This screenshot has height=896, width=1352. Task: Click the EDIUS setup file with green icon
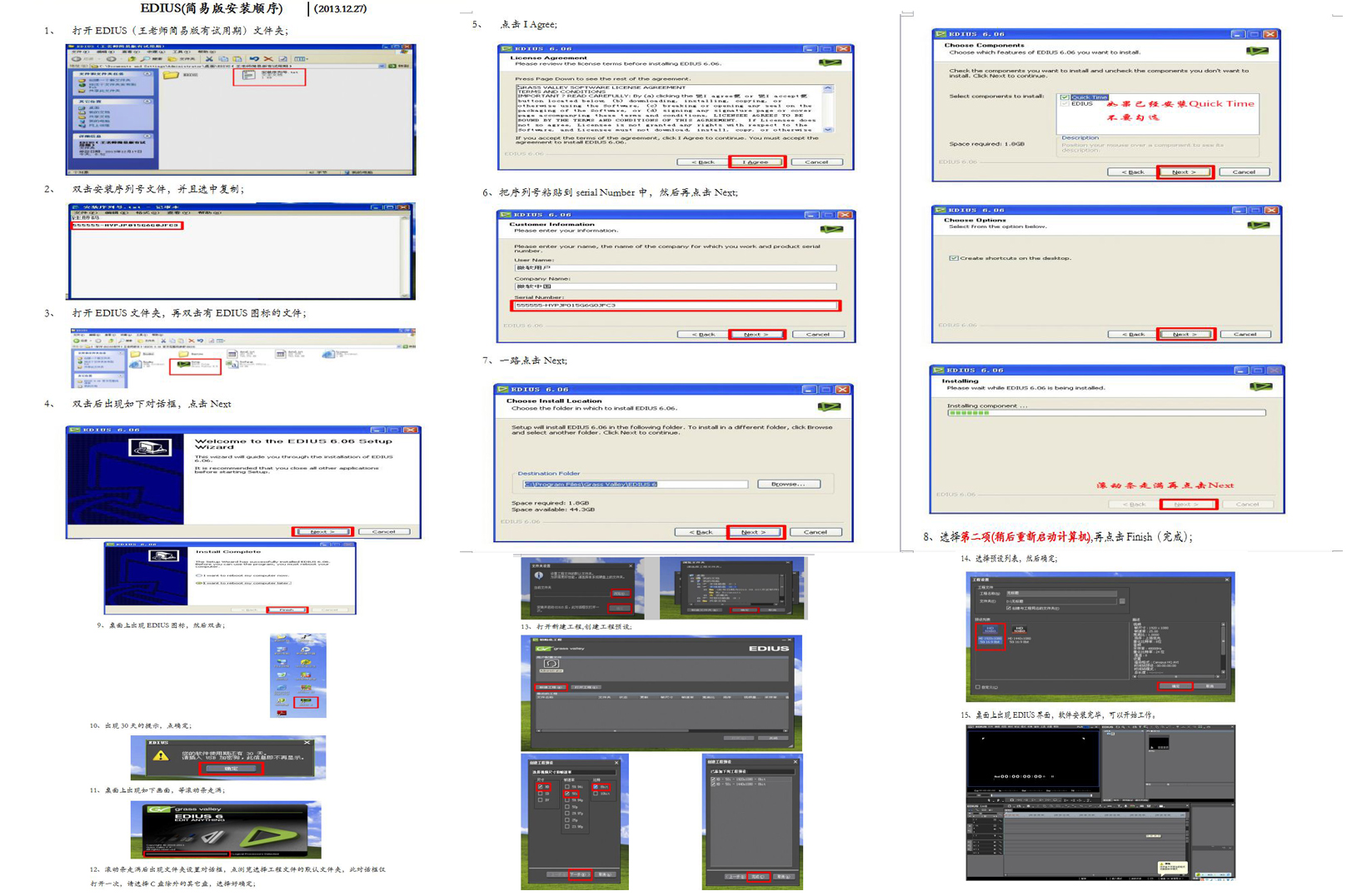(x=184, y=364)
